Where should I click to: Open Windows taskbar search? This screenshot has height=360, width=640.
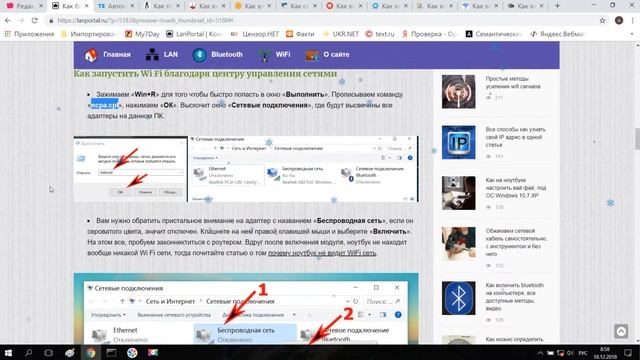pyautogui.click(x=29, y=353)
